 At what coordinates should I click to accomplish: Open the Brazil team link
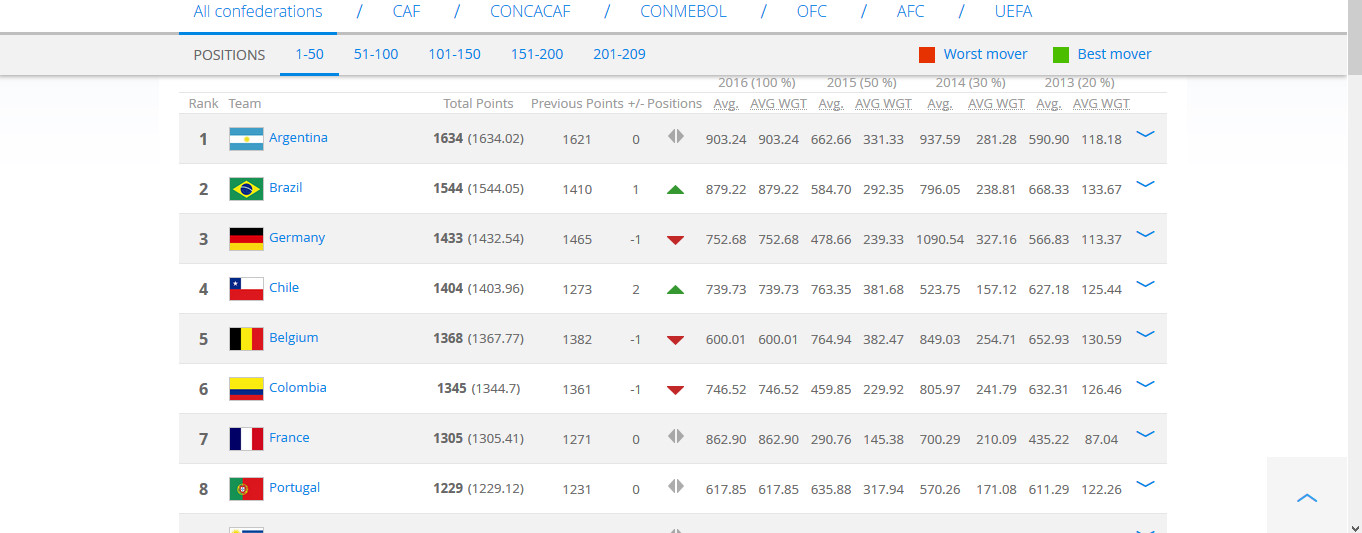click(x=285, y=188)
